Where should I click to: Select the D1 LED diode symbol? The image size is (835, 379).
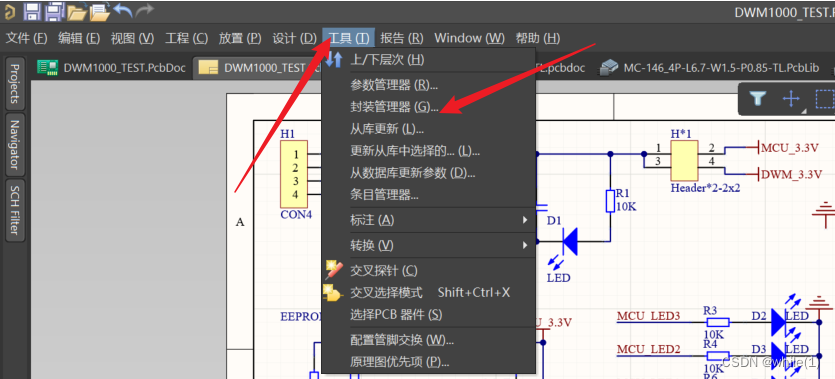pyautogui.click(x=570, y=241)
